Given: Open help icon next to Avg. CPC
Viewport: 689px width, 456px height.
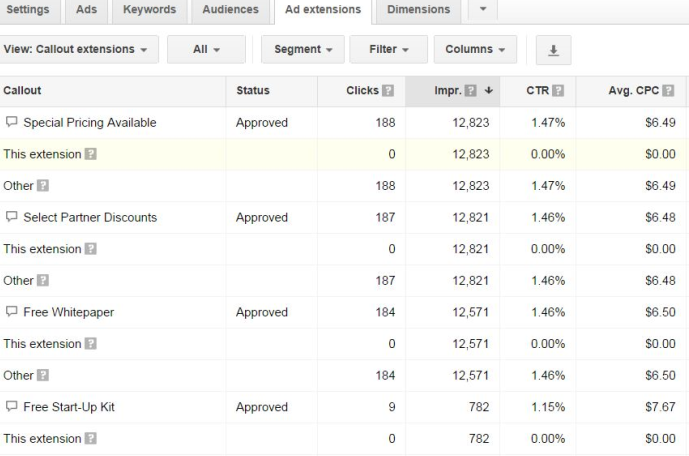Looking at the screenshot, I should pos(668,90).
